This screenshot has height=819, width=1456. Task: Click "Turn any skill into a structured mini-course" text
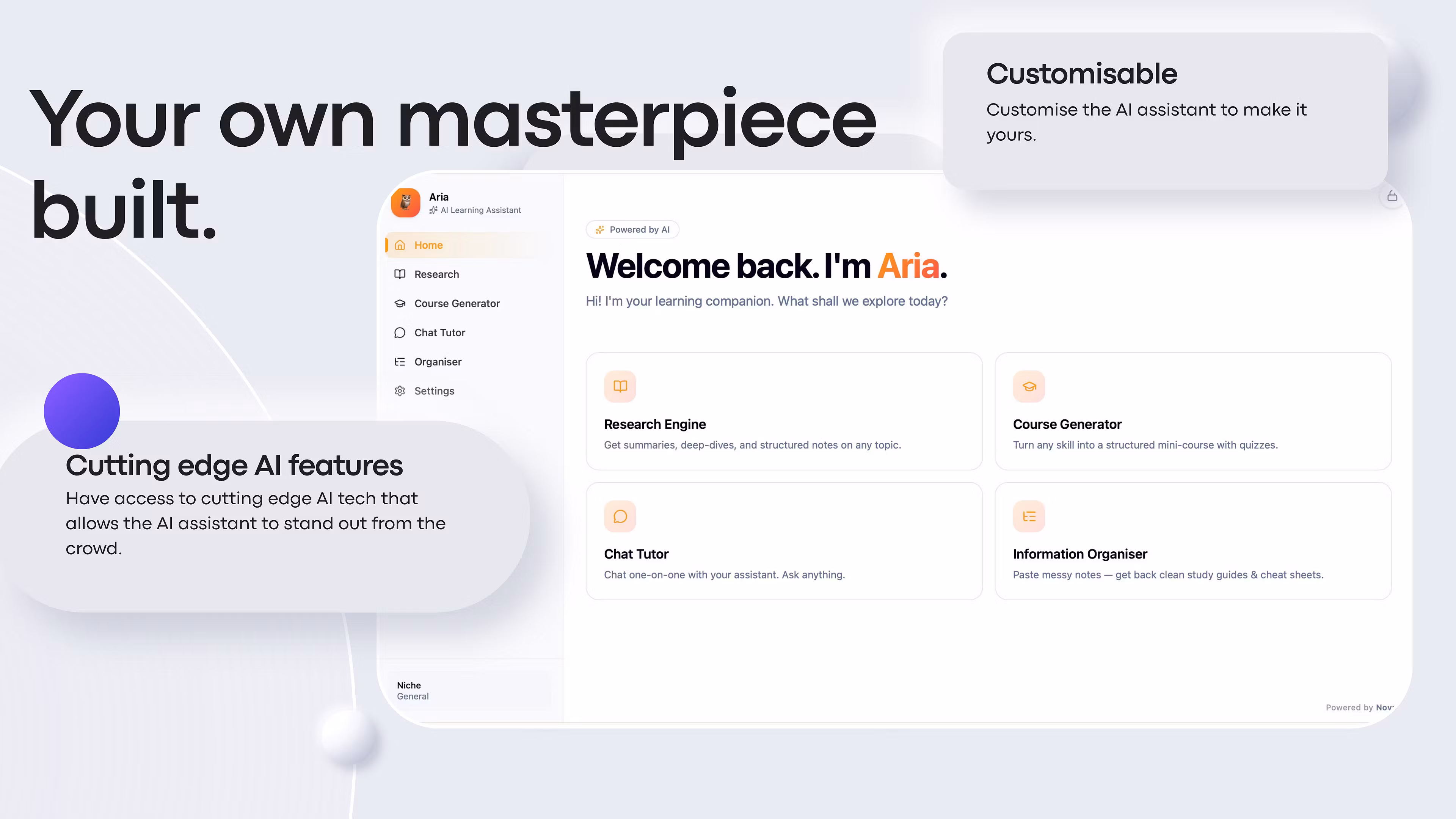1145,446
